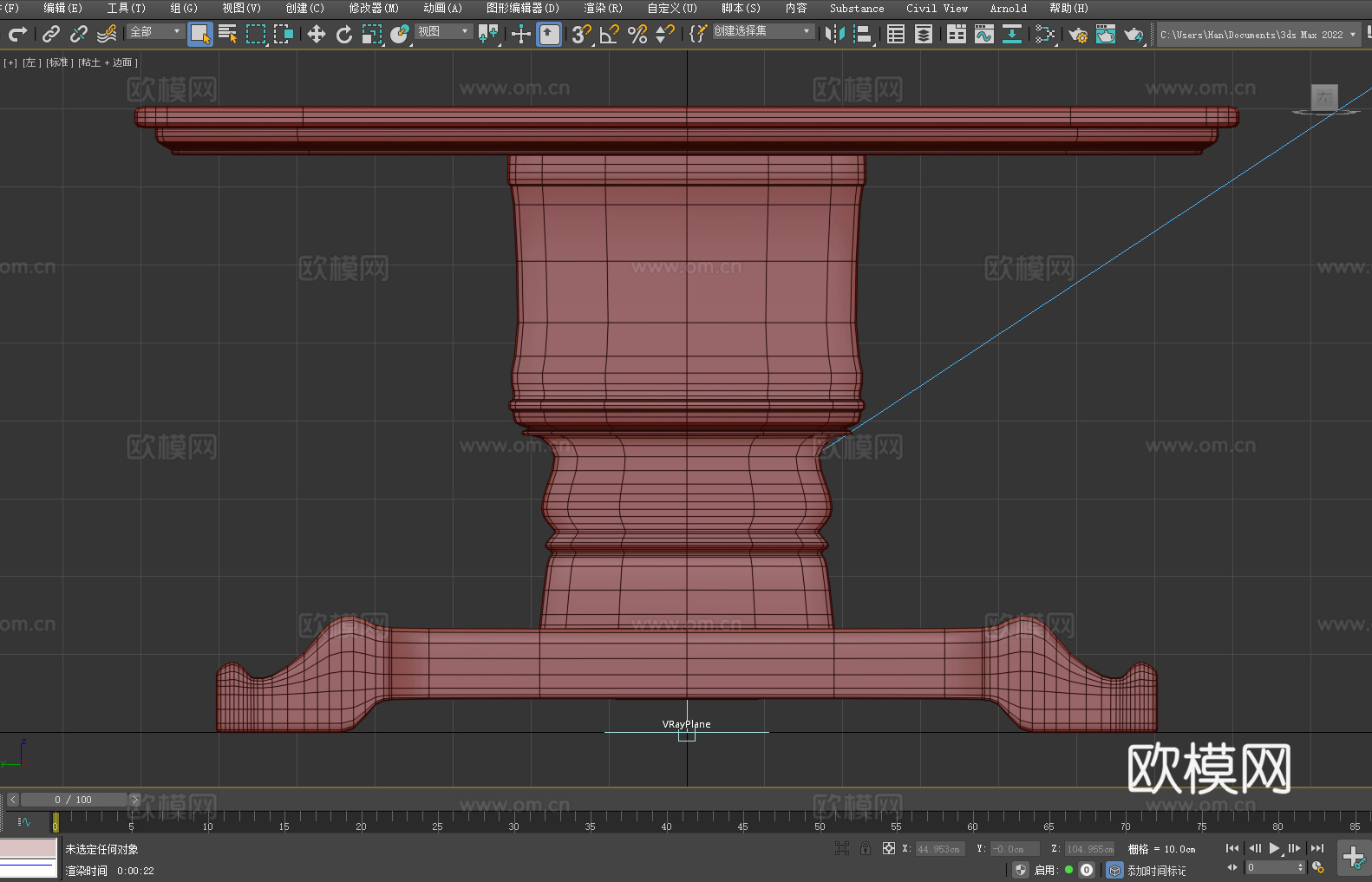Open the Select by Name list
The height and width of the screenshot is (882, 1372).
[x=228, y=34]
